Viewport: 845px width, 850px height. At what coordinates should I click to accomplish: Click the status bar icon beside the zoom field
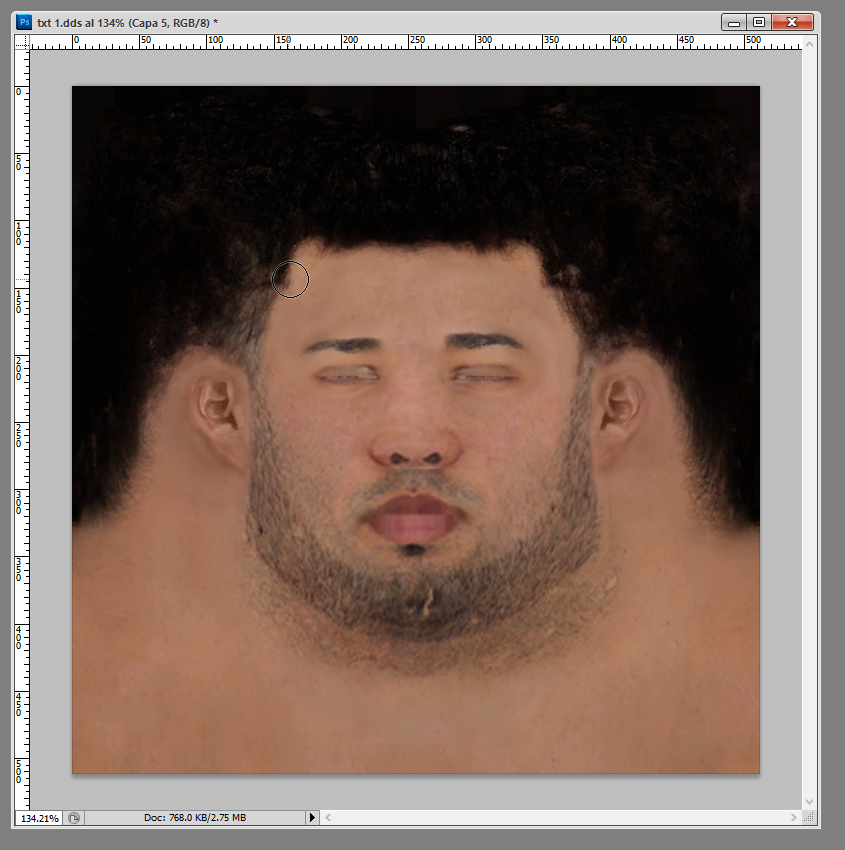74,818
